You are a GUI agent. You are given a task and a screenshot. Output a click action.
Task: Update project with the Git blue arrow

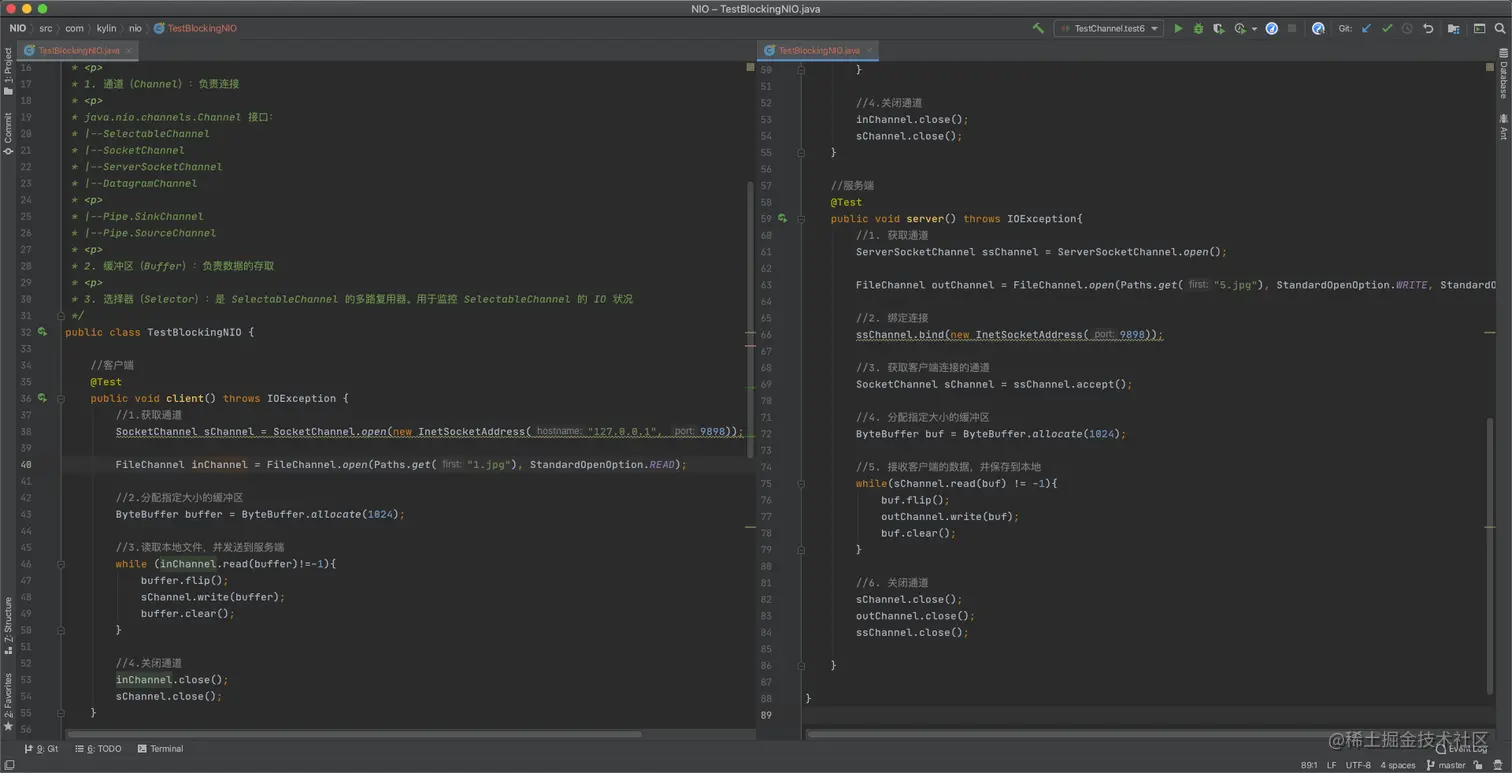(1367, 29)
